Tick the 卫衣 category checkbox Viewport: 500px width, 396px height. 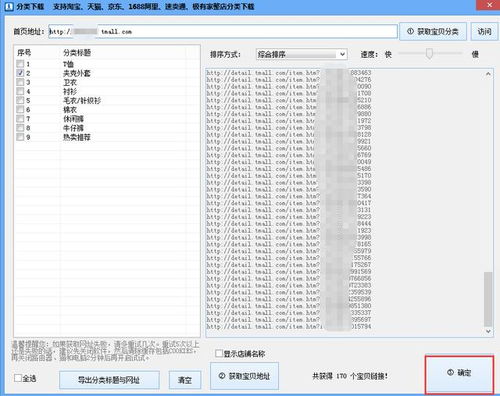click(20, 82)
